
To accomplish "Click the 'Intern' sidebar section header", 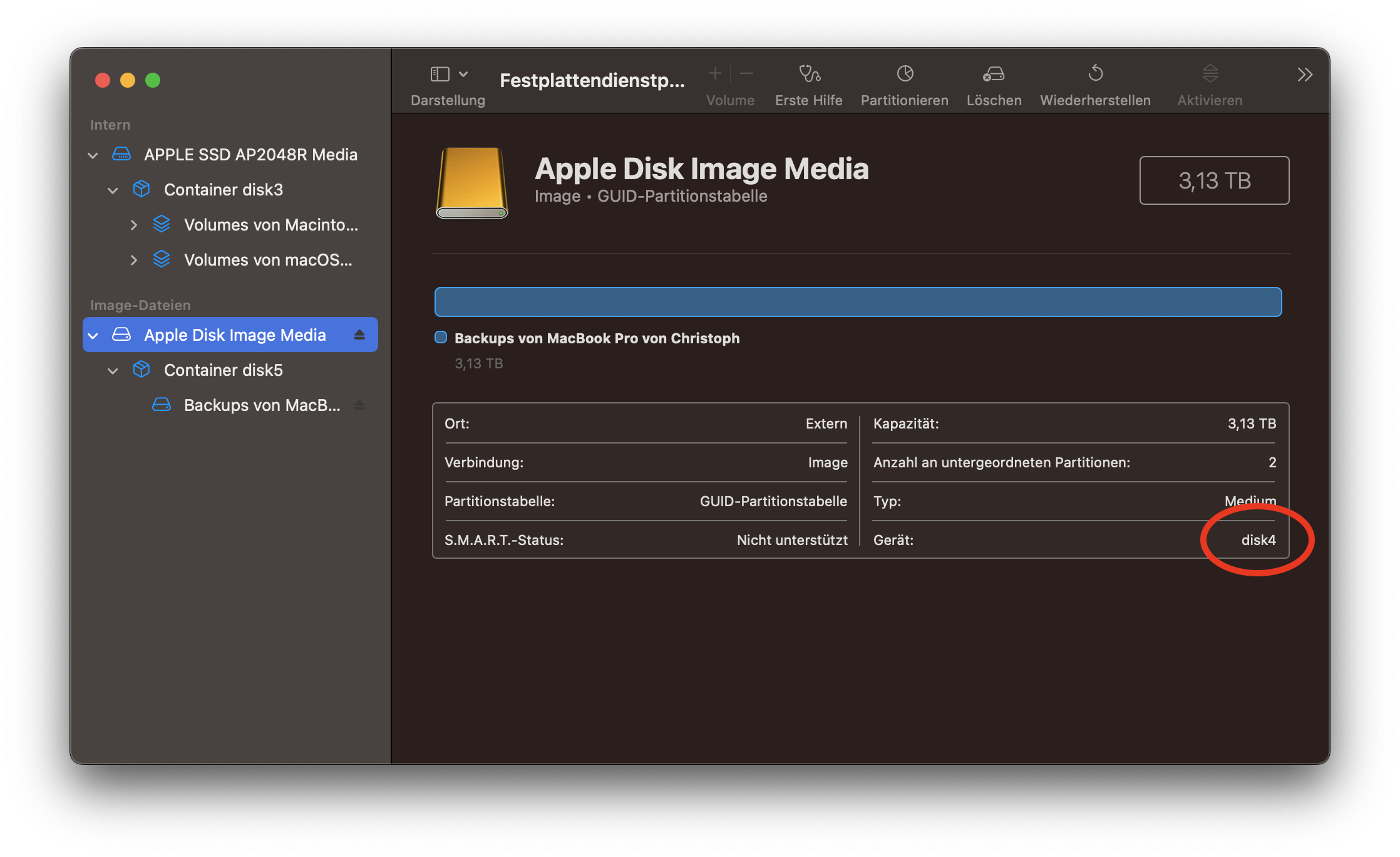I will (x=110, y=125).
